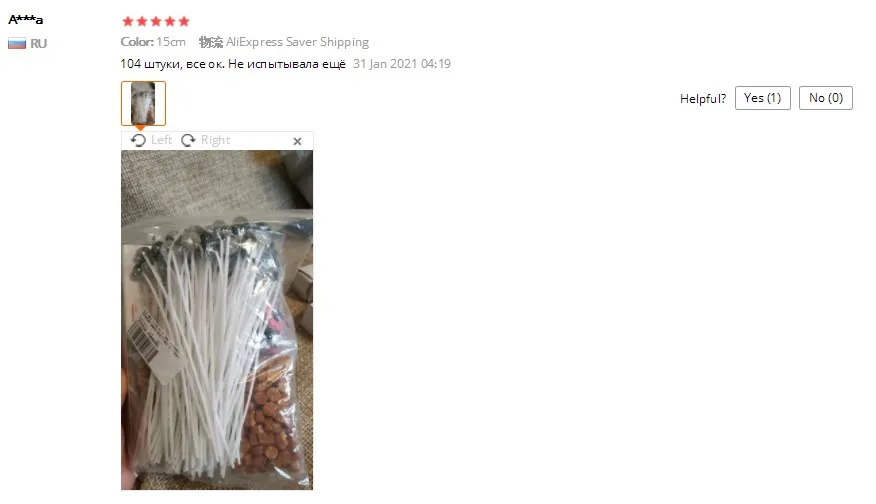Click the Left rotate label

coord(161,140)
